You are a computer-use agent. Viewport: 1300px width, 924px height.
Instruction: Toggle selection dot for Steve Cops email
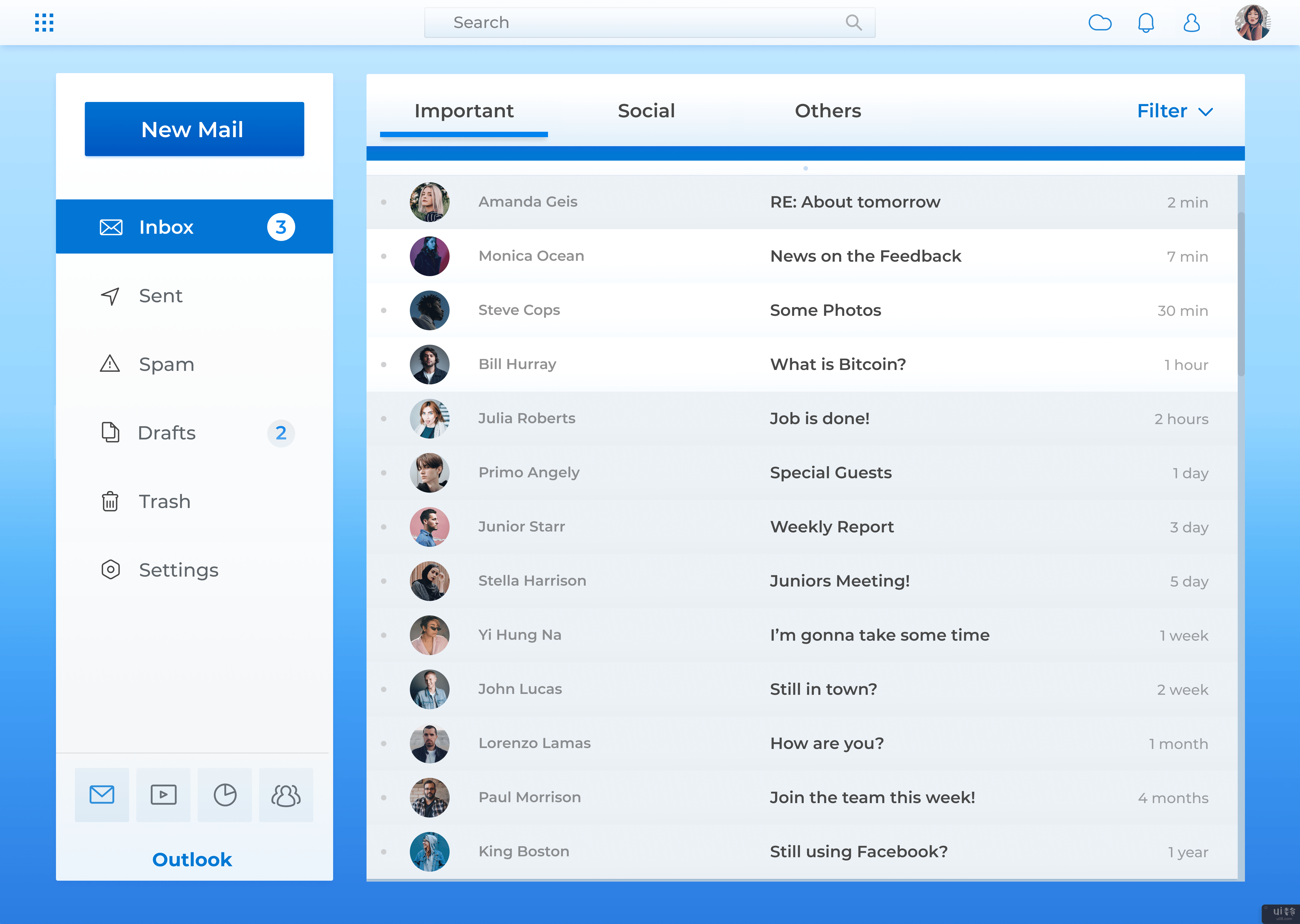pos(384,310)
